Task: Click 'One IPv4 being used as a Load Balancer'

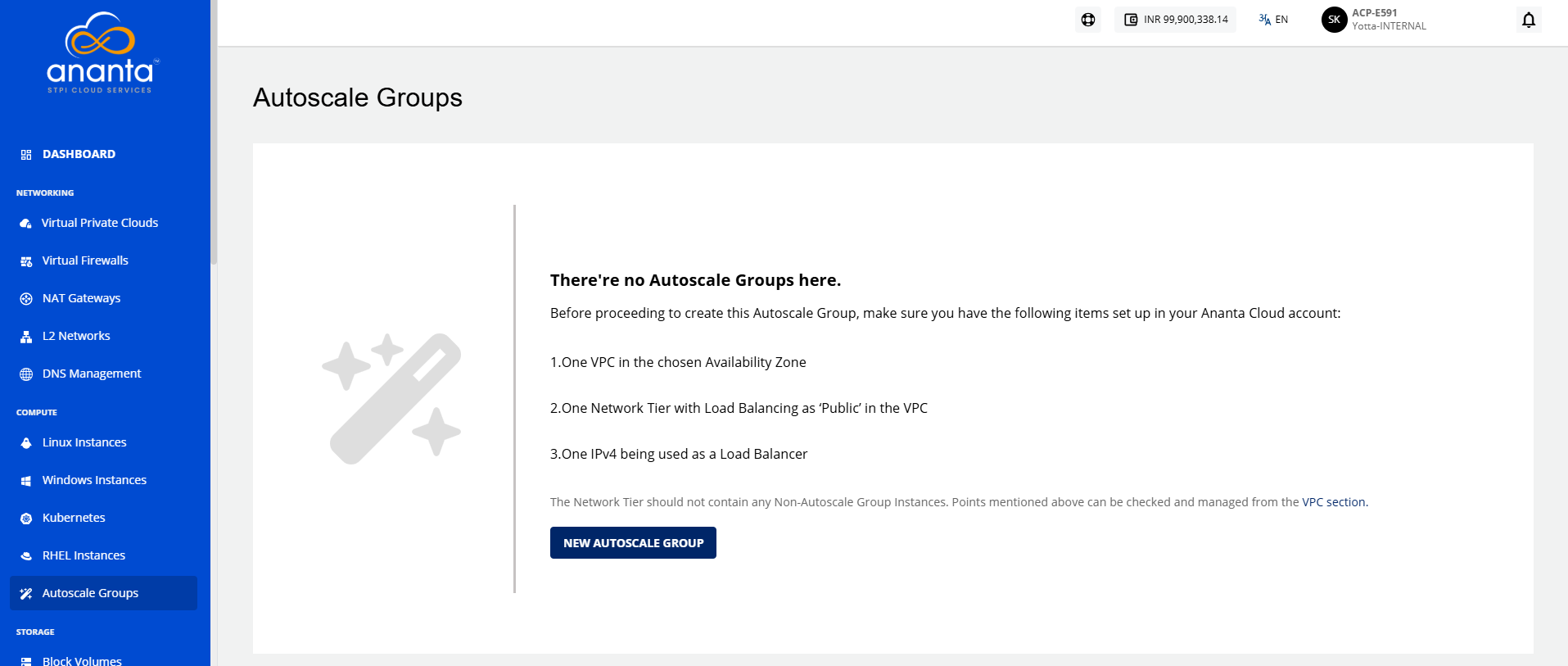Action: point(685,454)
